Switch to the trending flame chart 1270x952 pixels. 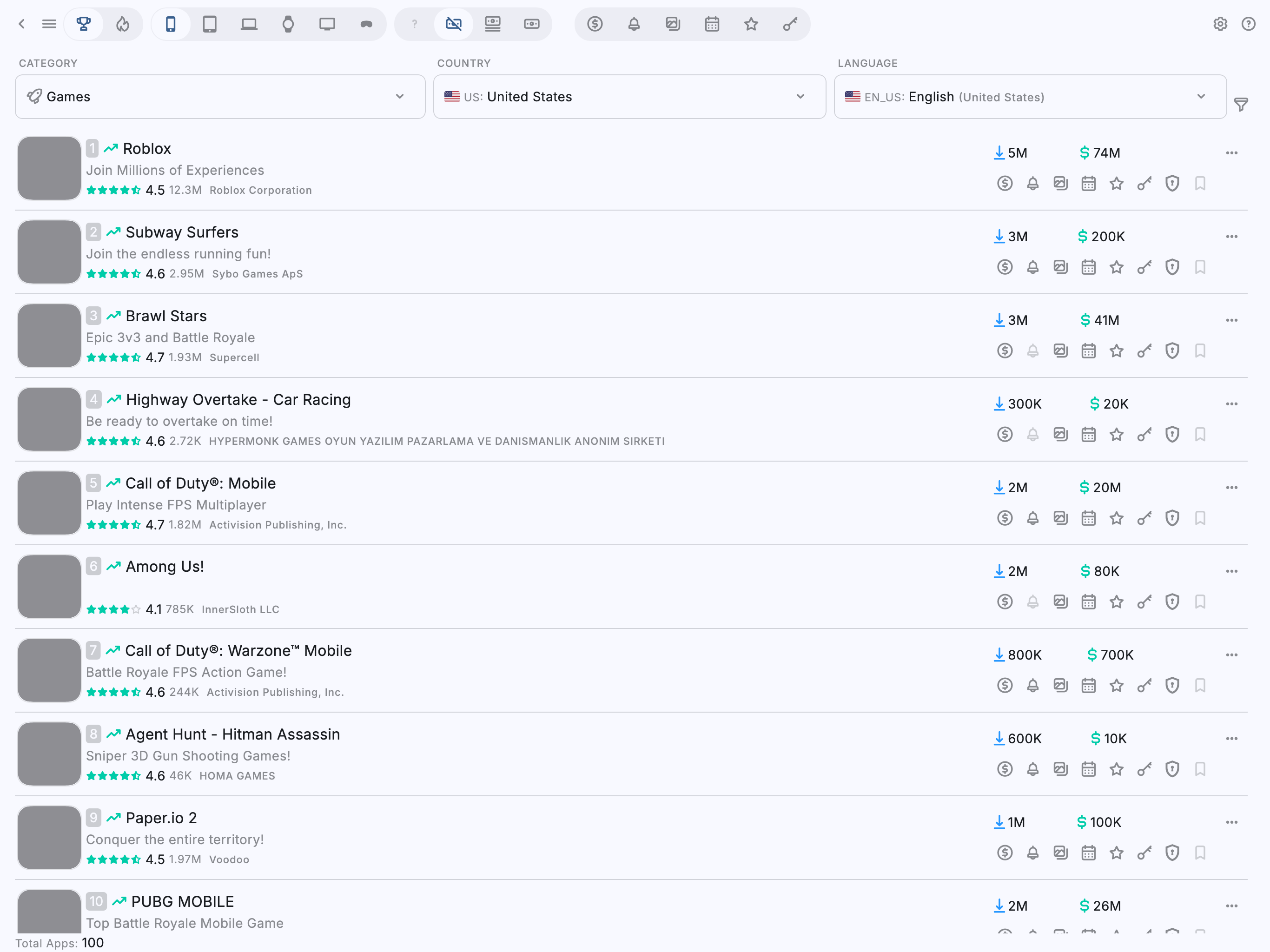click(122, 24)
